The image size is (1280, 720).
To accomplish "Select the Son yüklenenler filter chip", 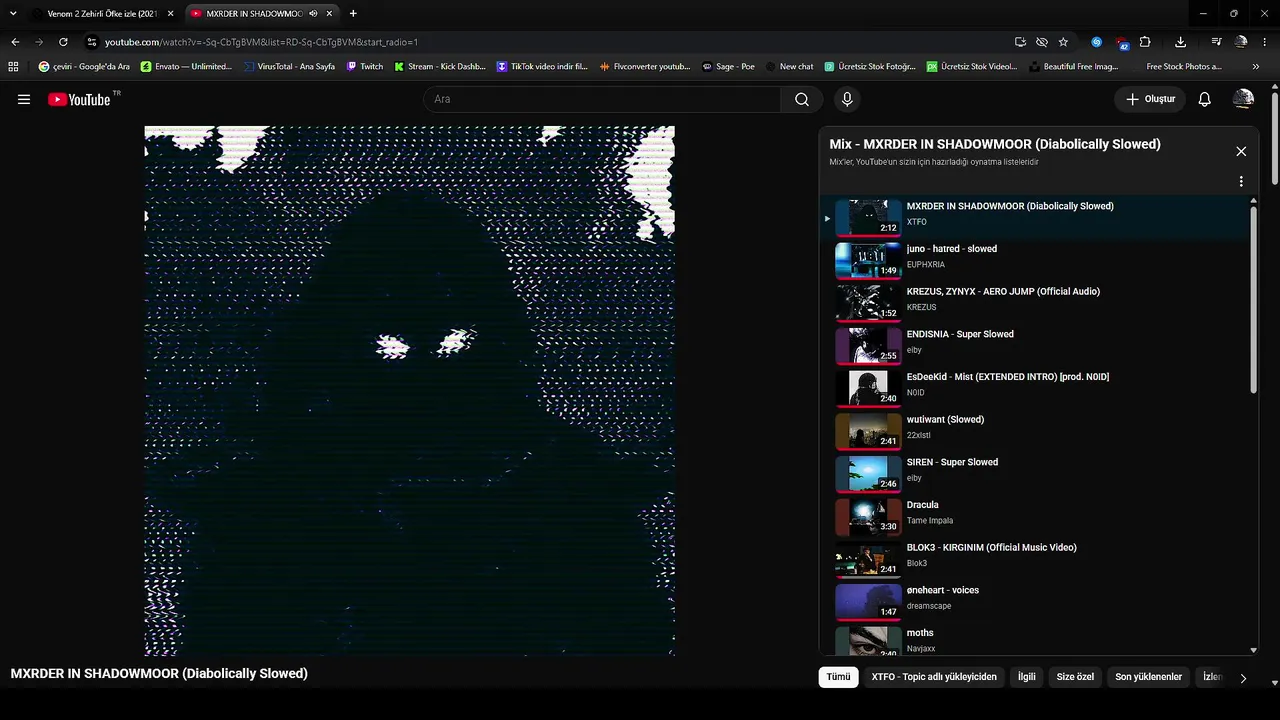I will (x=1148, y=677).
